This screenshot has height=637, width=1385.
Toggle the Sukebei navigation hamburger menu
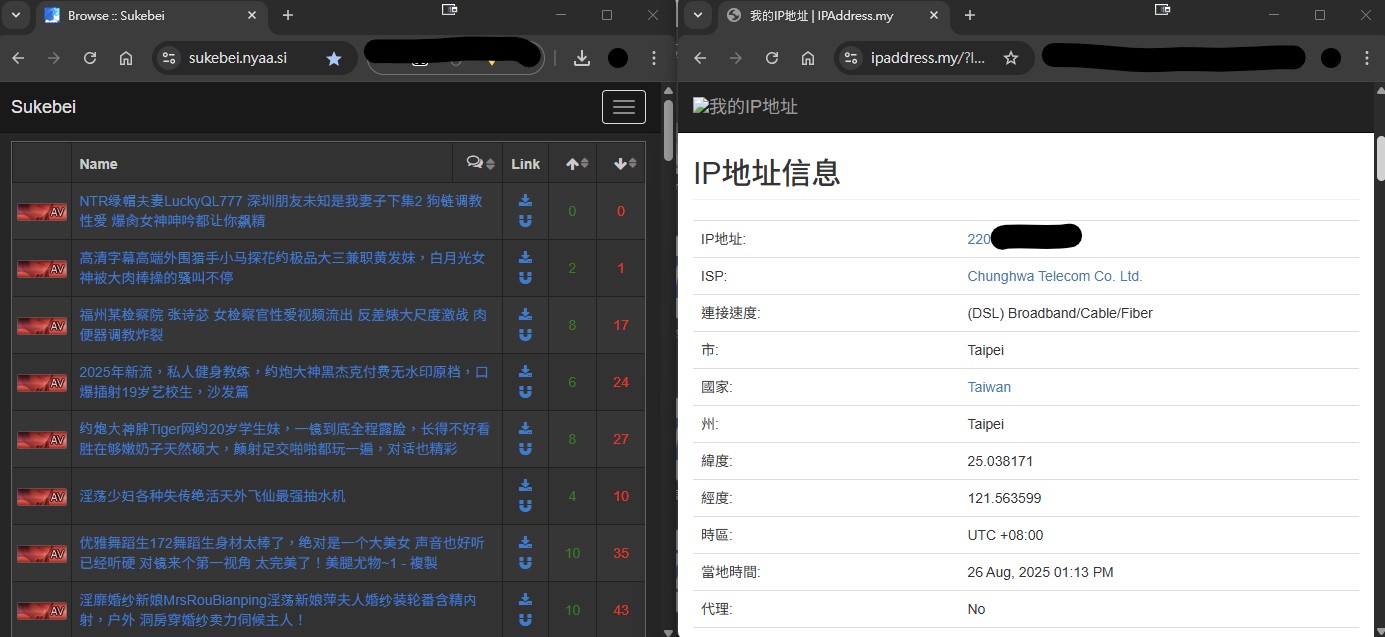tap(624, 107)
